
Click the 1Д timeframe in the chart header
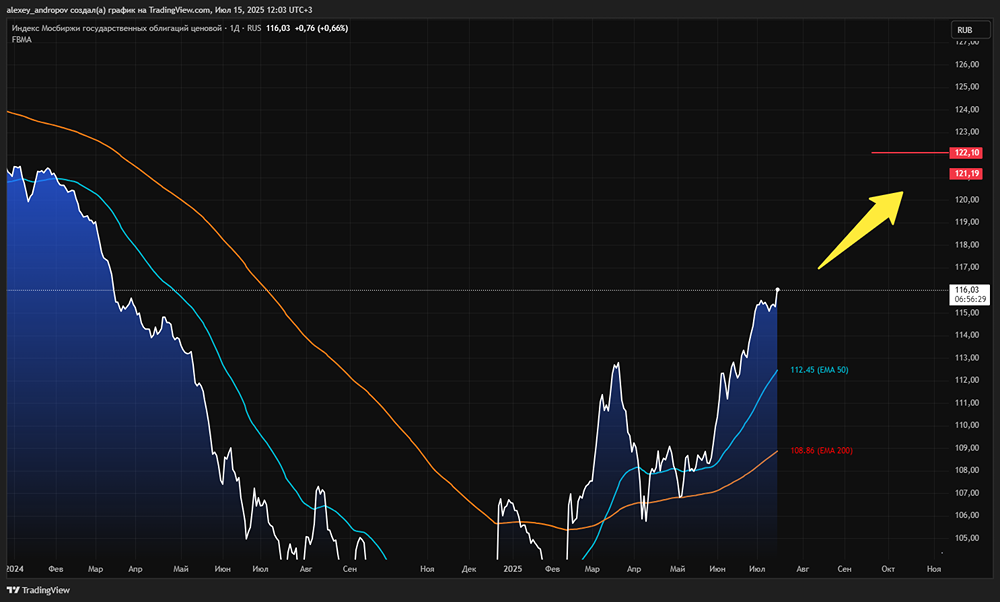[x=234, y=28]
